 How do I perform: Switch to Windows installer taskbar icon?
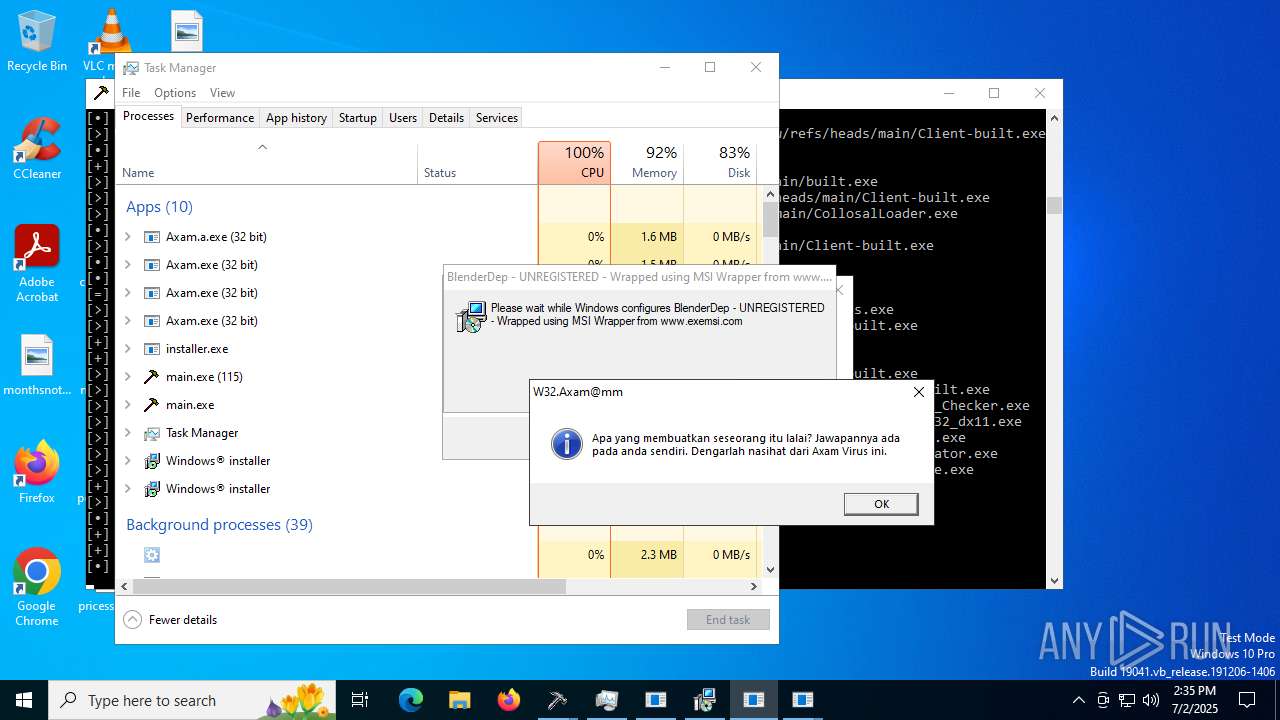[x=705, y=700]
